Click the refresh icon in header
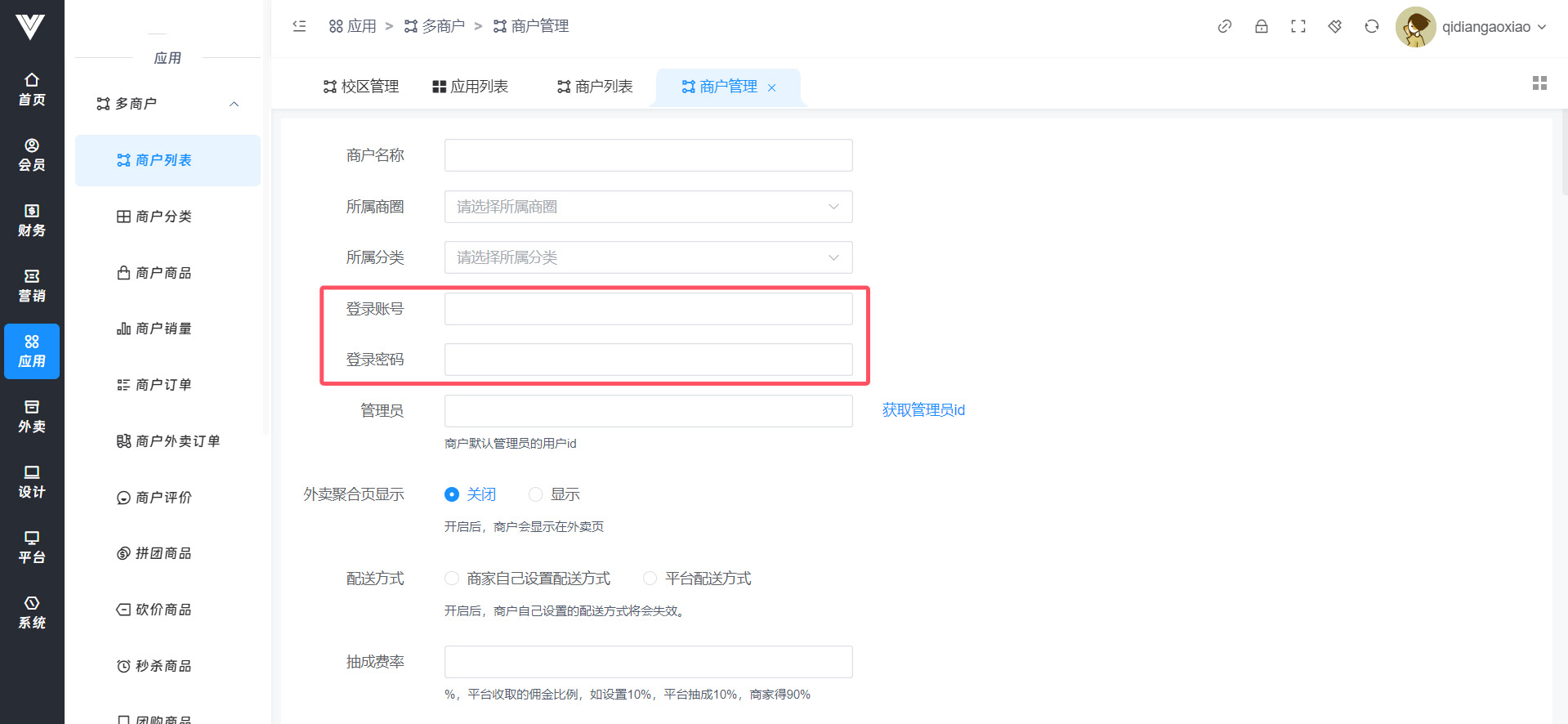This screenshot has height=724, width=1568. click(x=1371, y=26)
